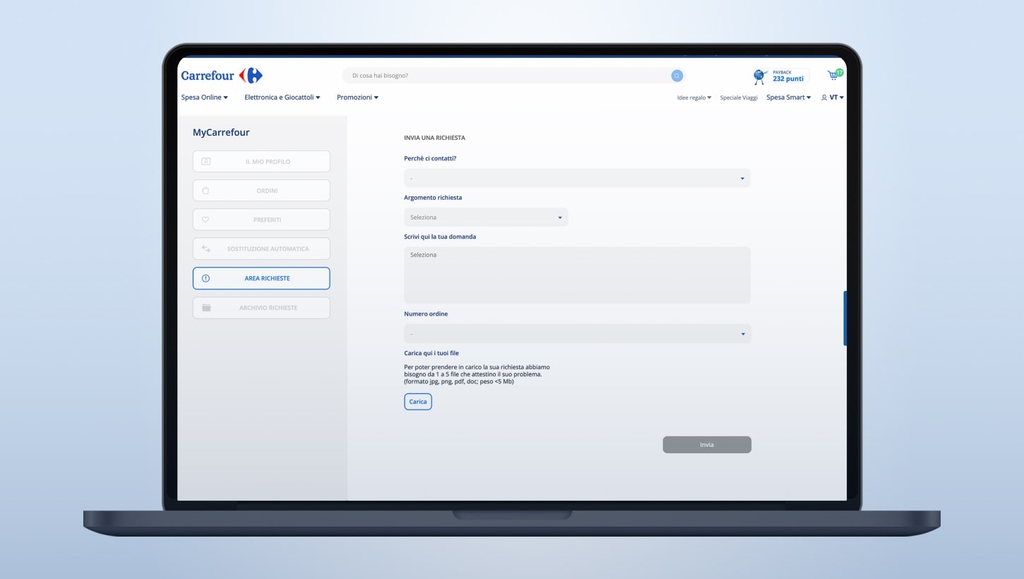
Task: Click the Carrefour logo
Action: click(x=221, y=76)
